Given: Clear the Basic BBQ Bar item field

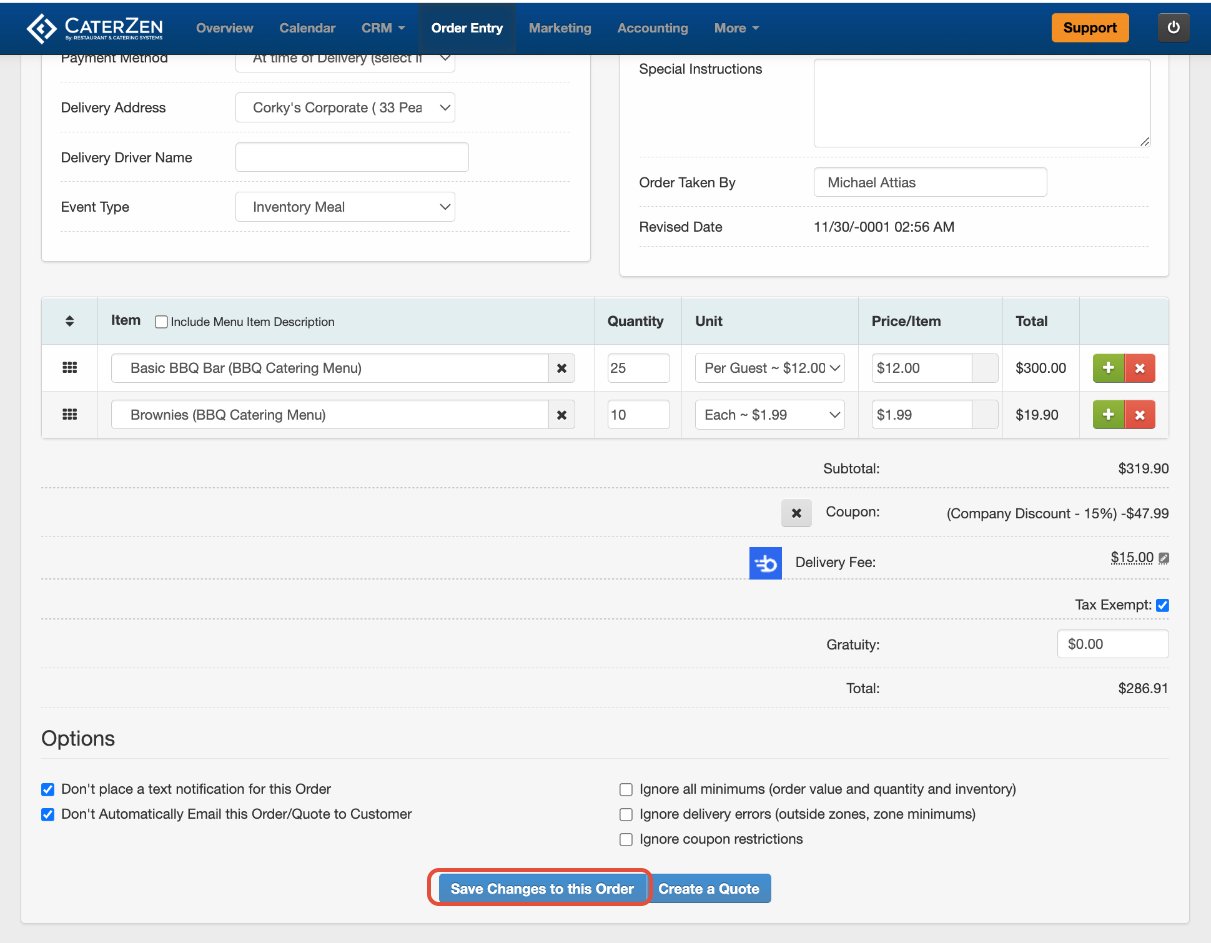Looking at the screenshot, I should pyautogui.click(x=561, y=368).
